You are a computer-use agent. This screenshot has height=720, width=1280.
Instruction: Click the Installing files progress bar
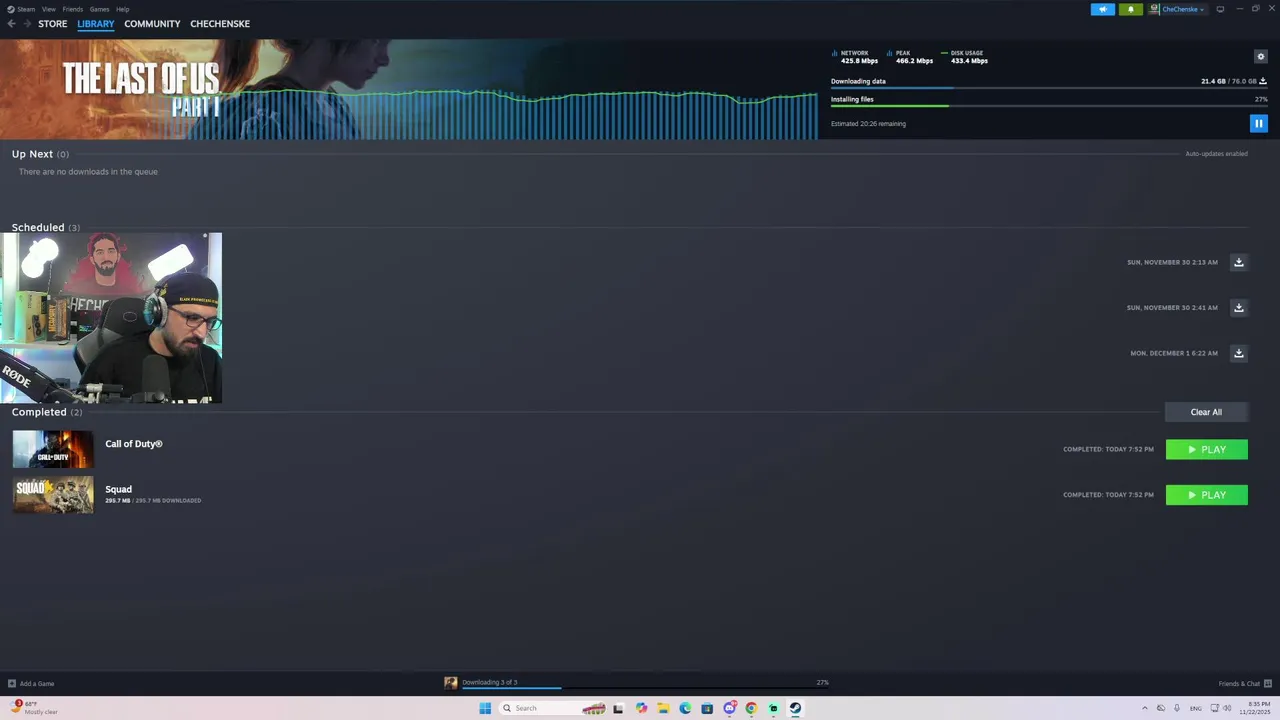(x=1049, y=106)
